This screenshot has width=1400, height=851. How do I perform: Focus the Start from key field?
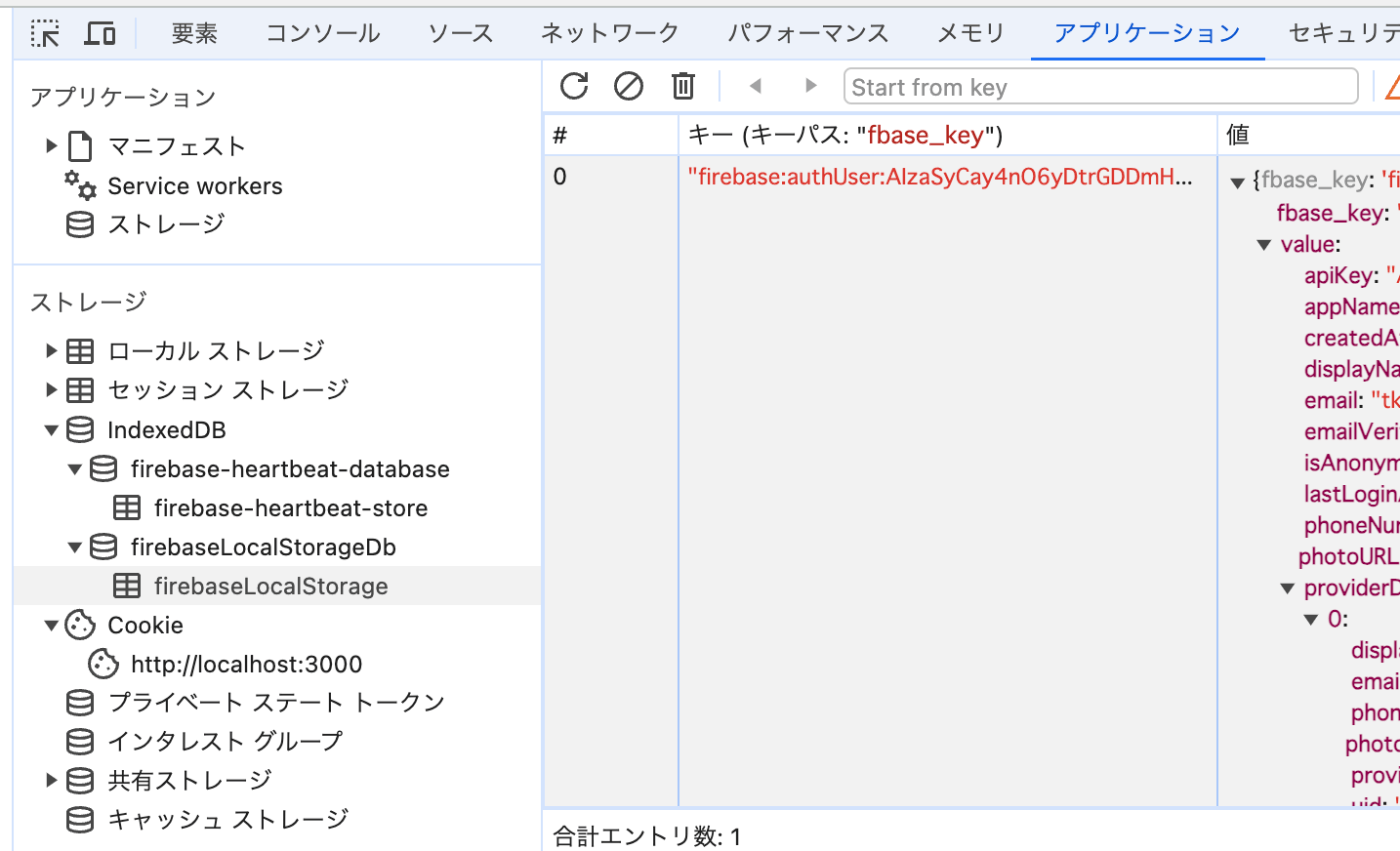(x=1101, y=87)
